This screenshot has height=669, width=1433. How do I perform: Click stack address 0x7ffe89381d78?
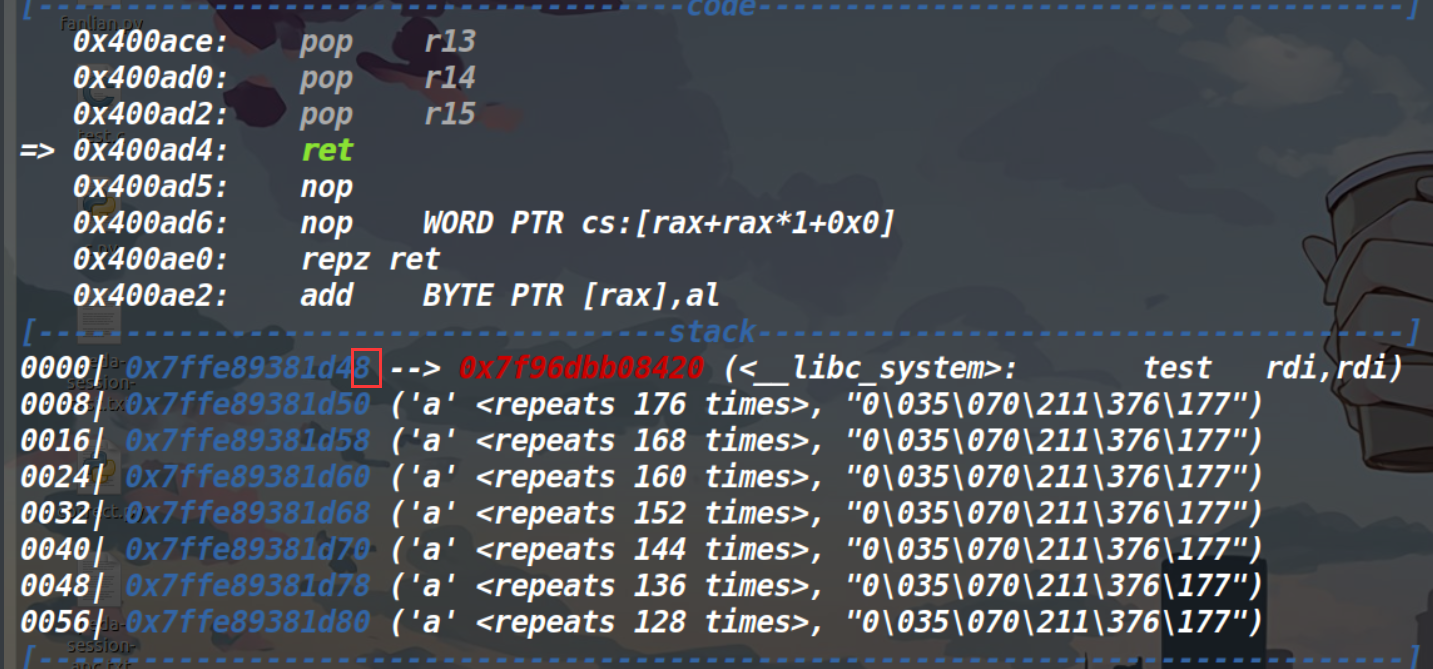(x=247, y=586)
